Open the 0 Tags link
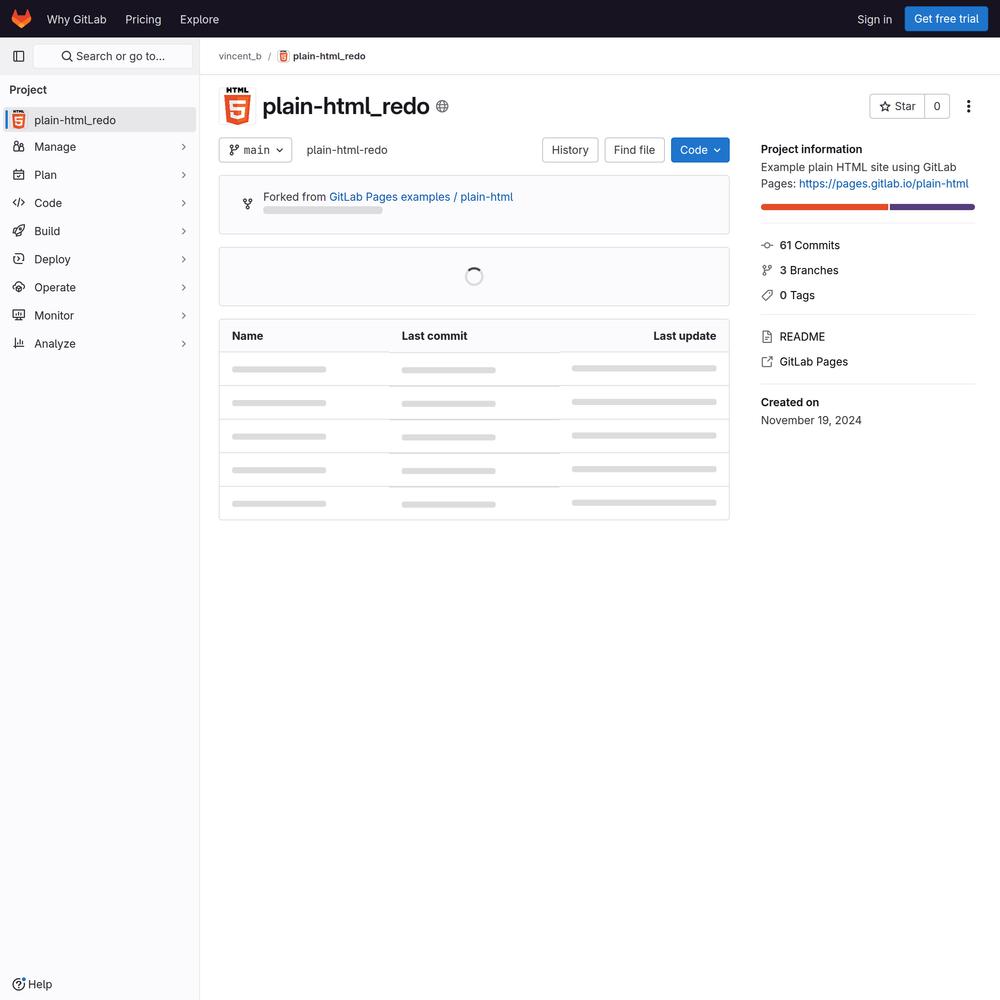This screenshot has width=1000, height=1000. click(x=797, y=295)
